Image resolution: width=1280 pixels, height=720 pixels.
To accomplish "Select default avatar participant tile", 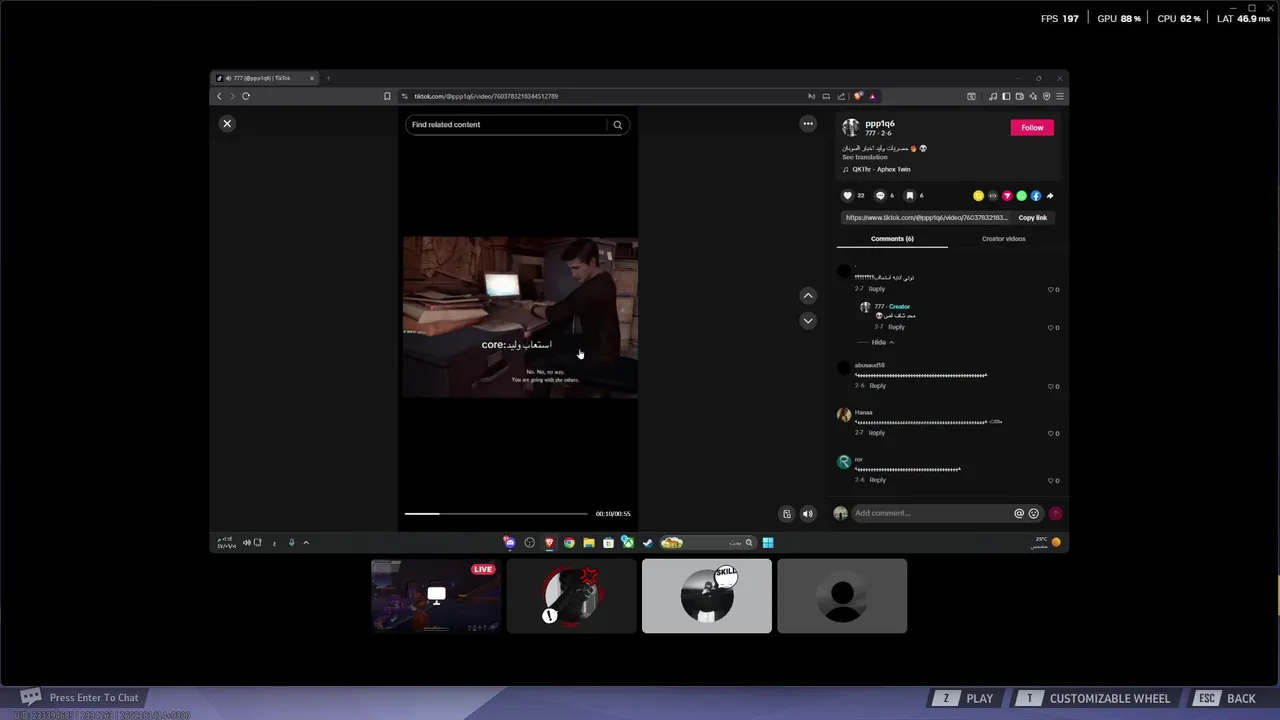I will (x=842, y=596).
